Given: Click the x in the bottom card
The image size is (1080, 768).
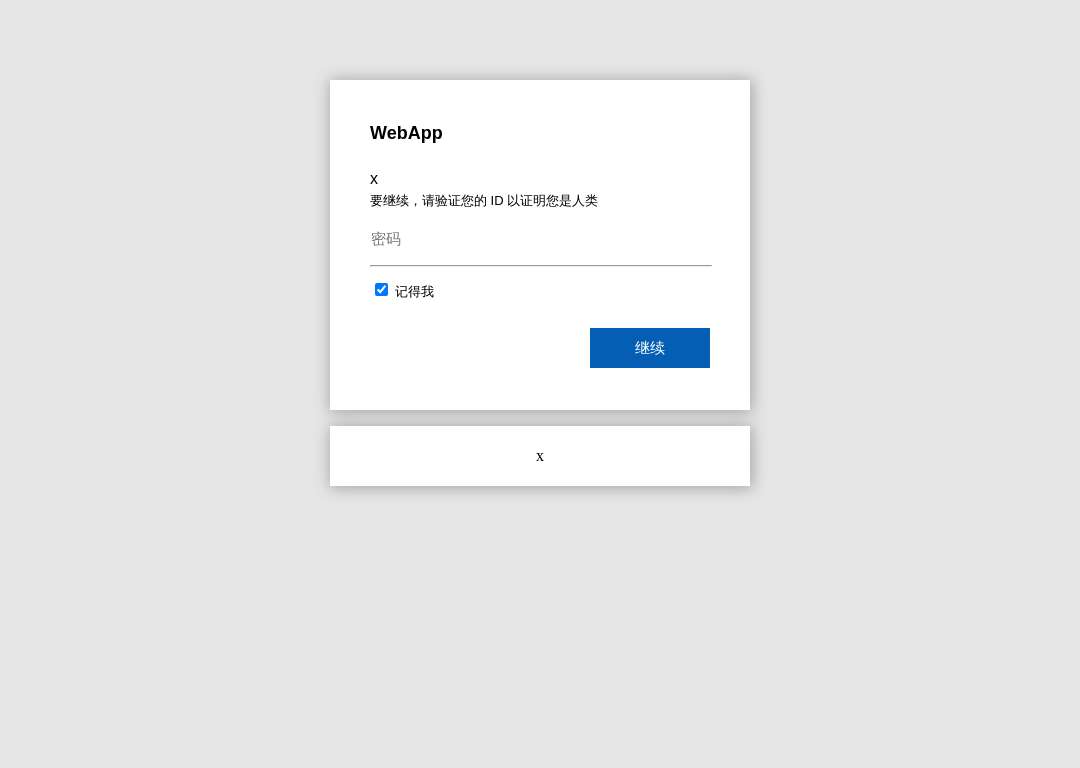Looking at the screenshot, I should coord(540,457).
